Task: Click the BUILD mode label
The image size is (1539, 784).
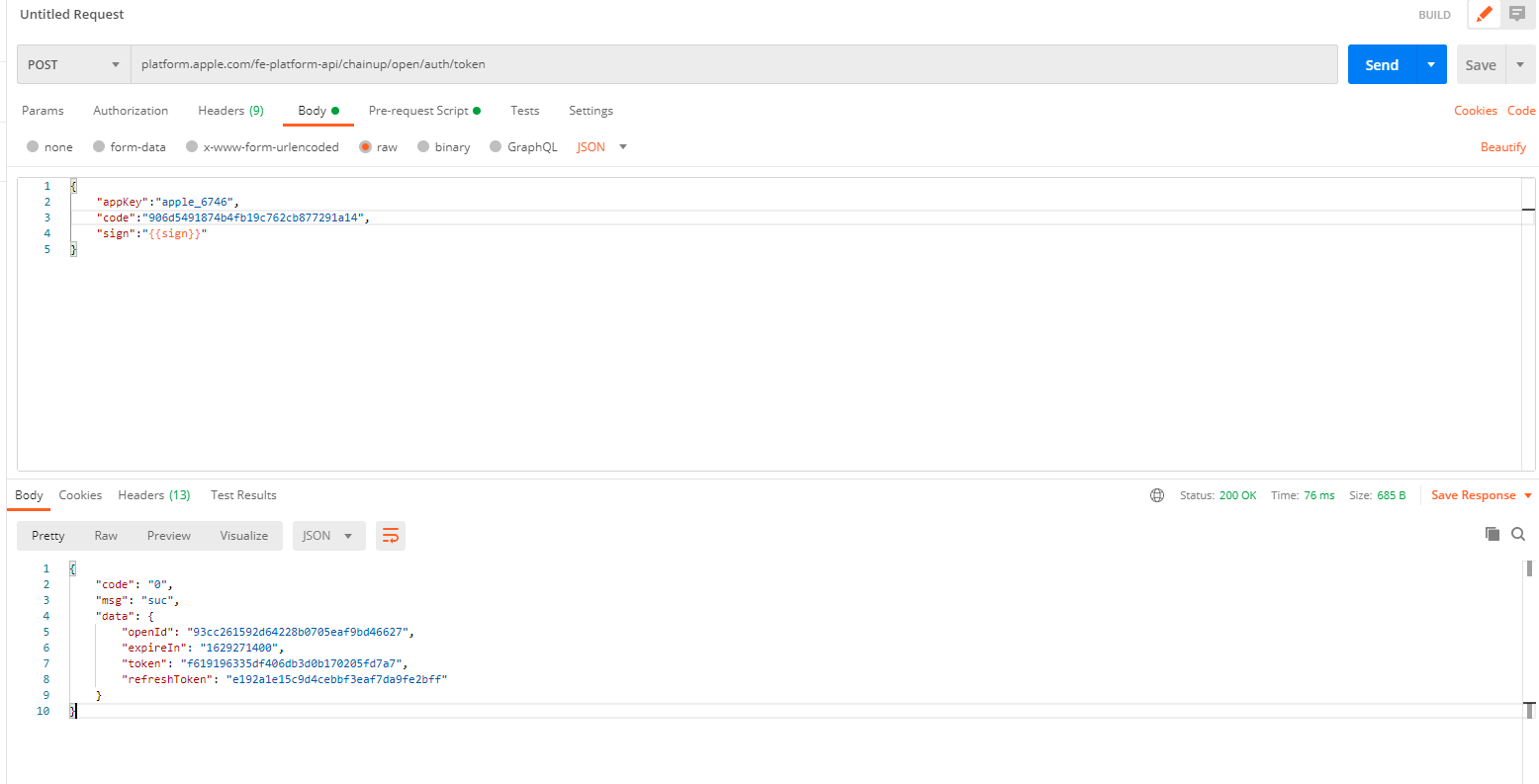Action: pos(1434,15)
